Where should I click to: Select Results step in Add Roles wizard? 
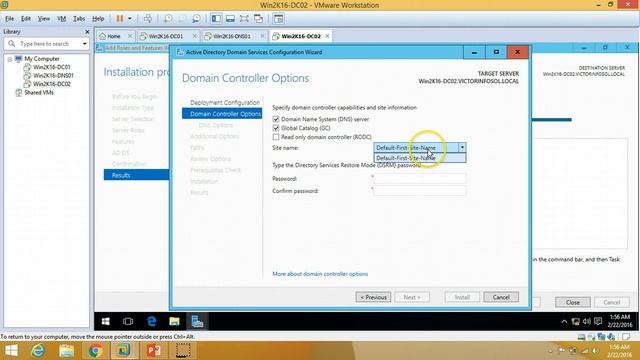point(136,175)
